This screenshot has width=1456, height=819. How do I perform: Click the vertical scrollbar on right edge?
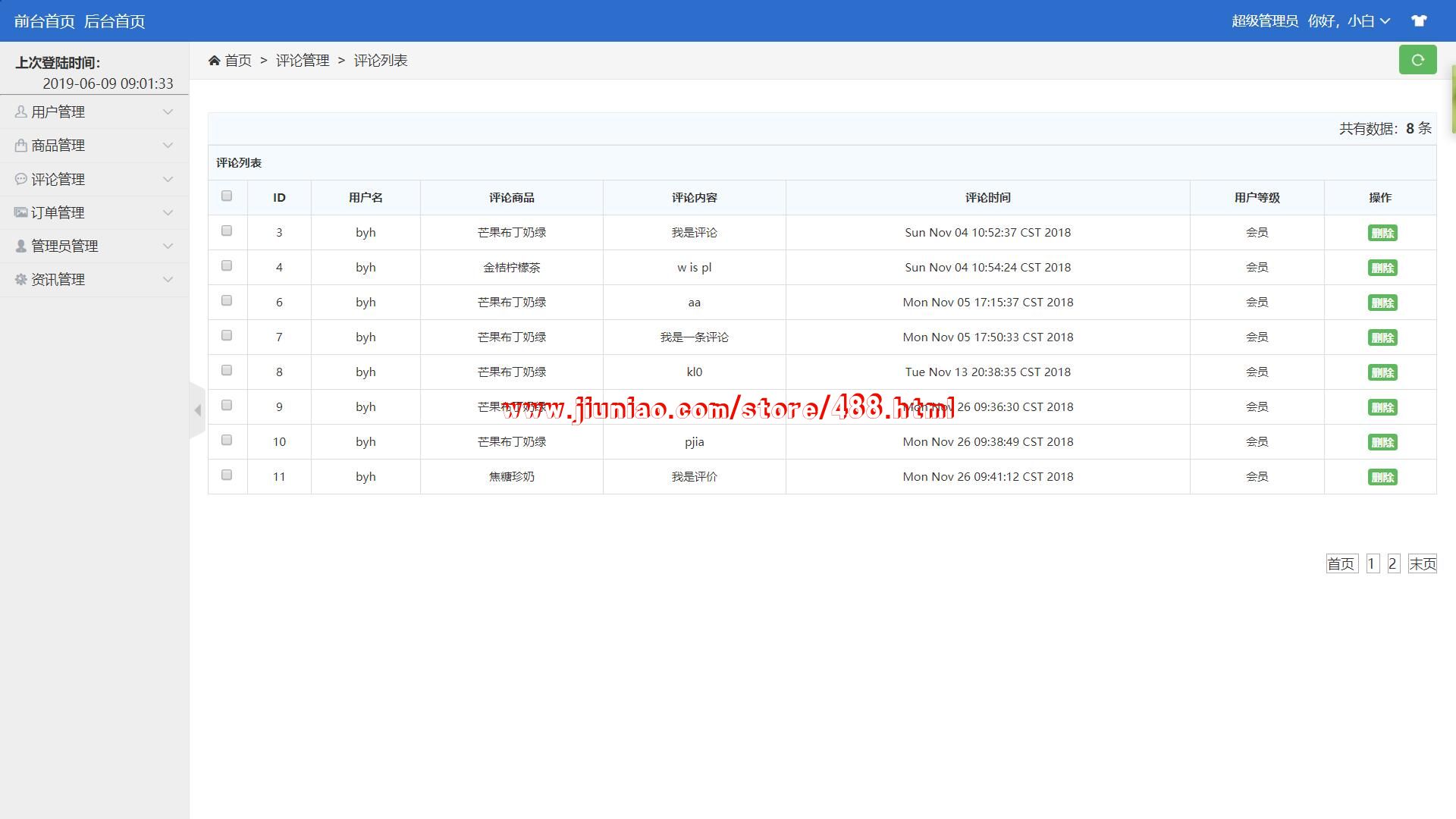coord(1453,99)
